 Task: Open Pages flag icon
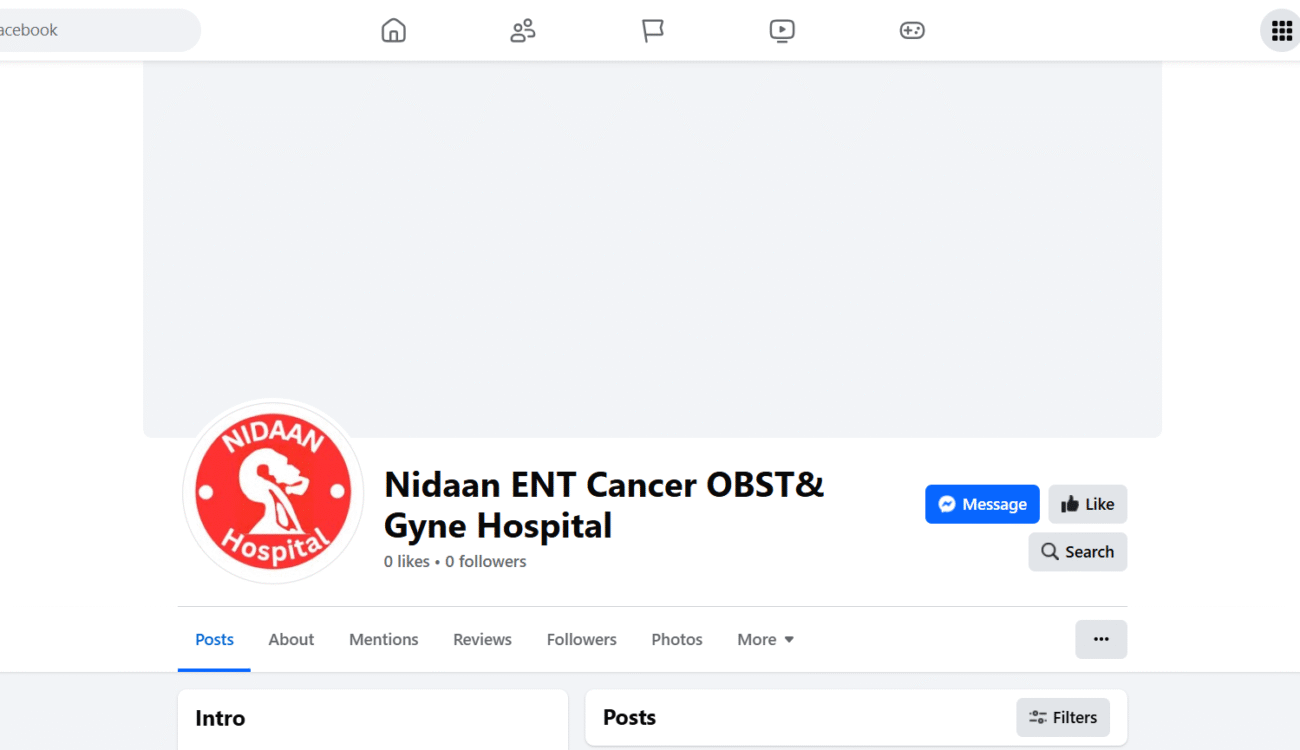[653, 30]
